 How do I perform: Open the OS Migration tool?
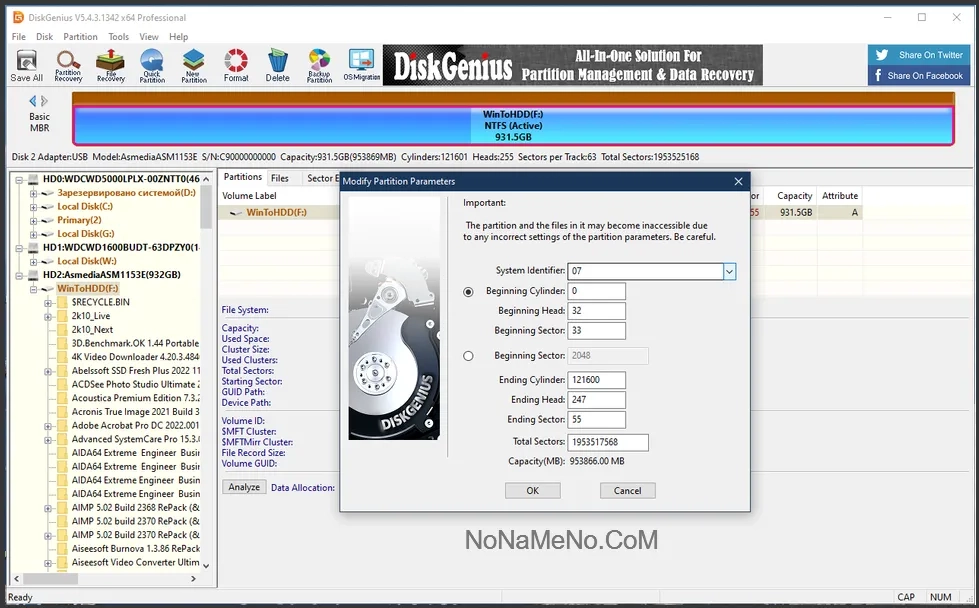(361, 66)
